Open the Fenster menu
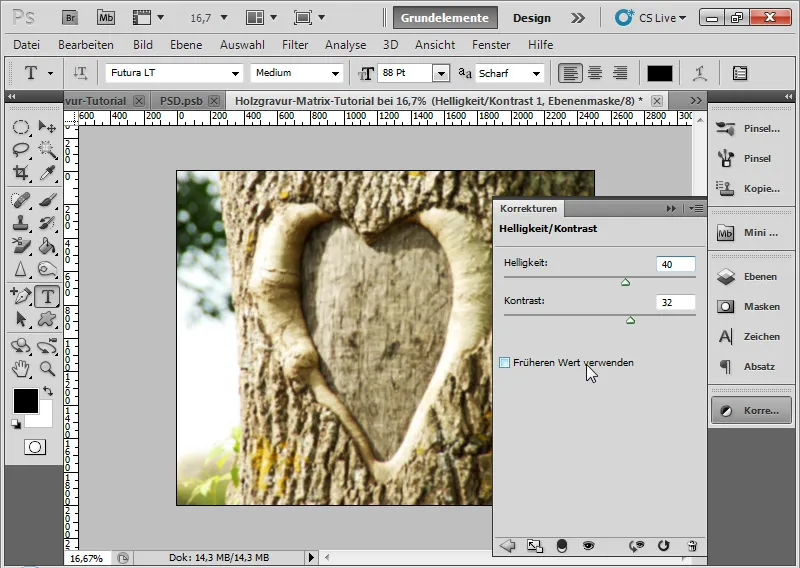The width and height of the screenshot is (800, 568). click(x=491, y=45)
